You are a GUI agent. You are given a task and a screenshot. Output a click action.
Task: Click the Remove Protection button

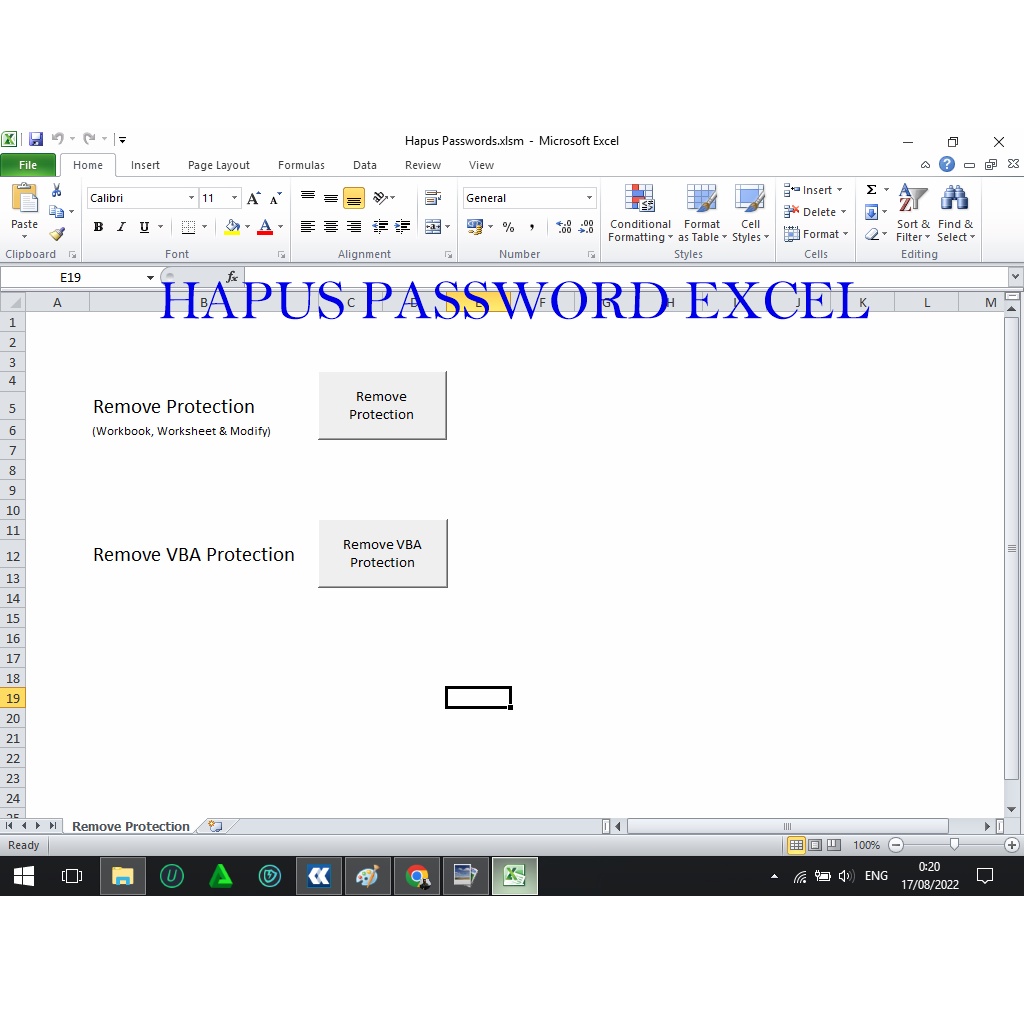(382, 405)
